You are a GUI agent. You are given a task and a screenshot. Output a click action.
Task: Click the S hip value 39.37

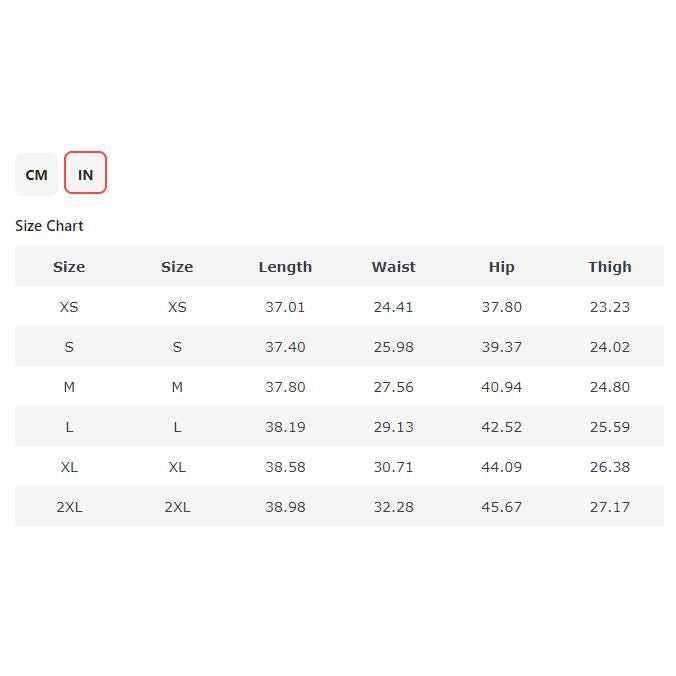point(501,347)
